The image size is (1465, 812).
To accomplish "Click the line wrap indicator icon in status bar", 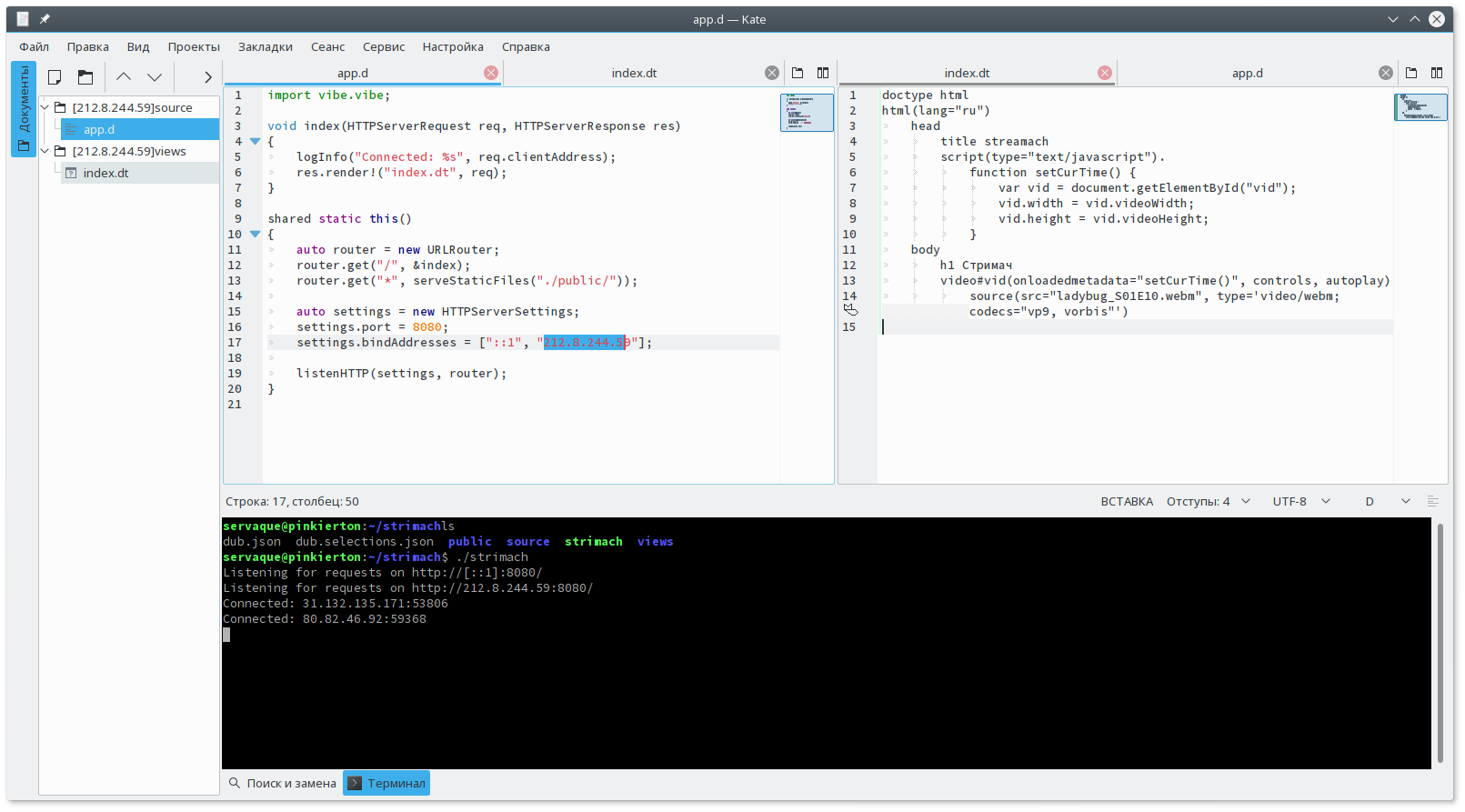I will click(1433, 501).
